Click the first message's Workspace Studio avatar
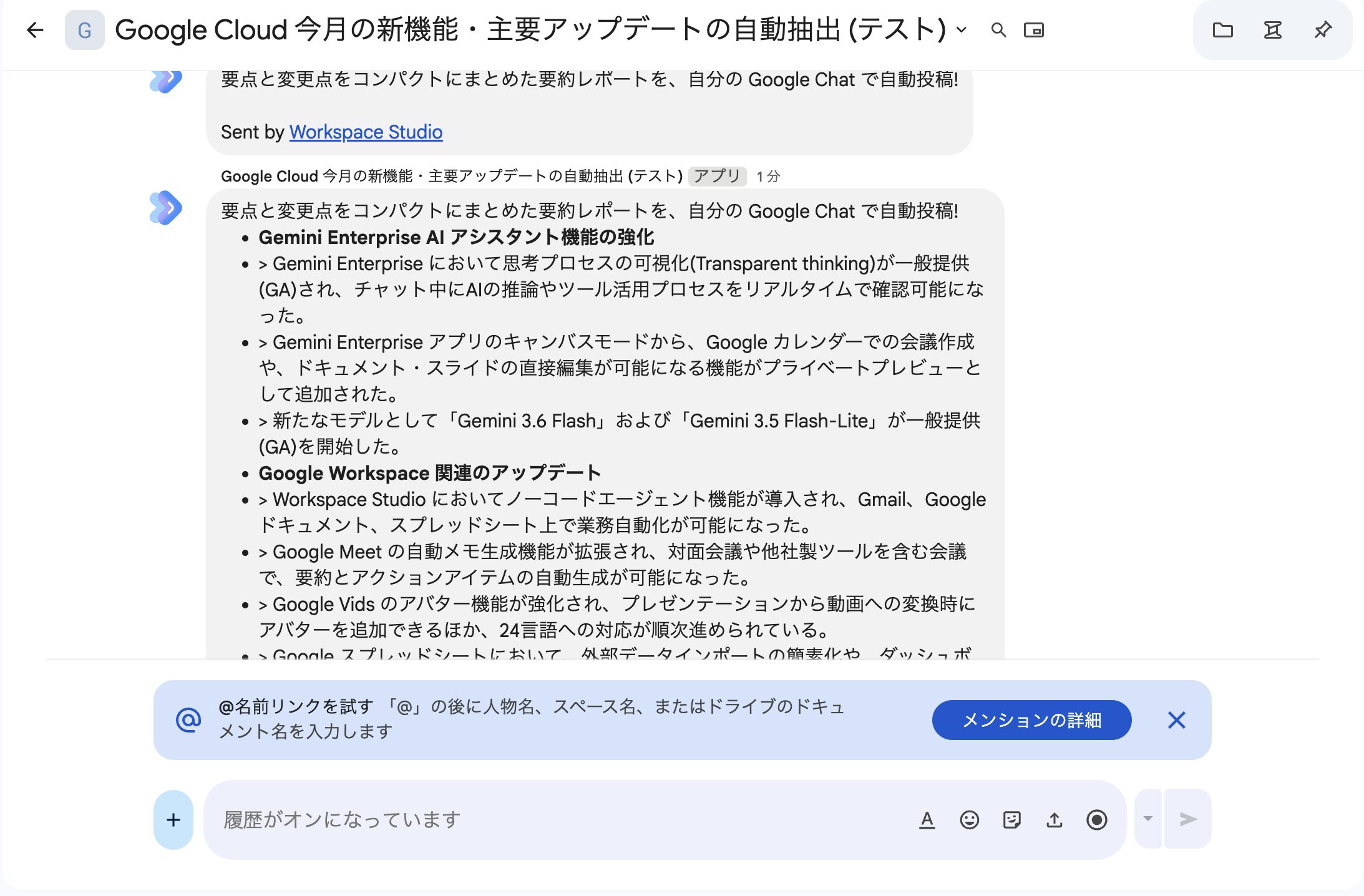 coord(166,82)
